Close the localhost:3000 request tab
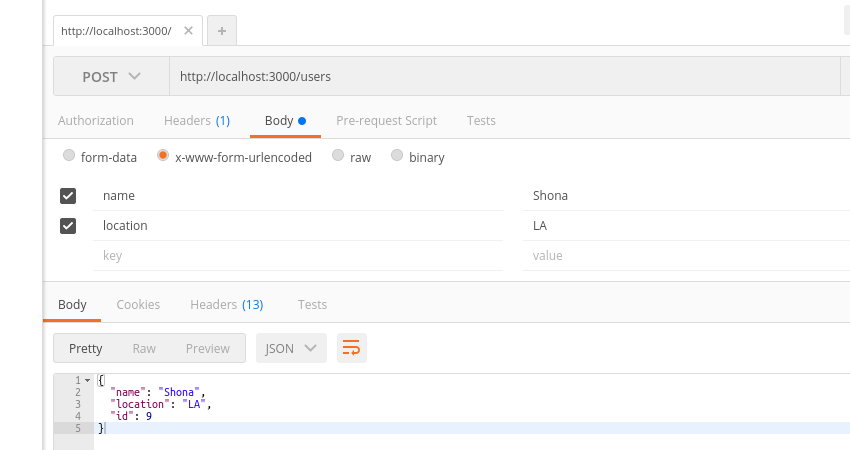 click(188, 31)
